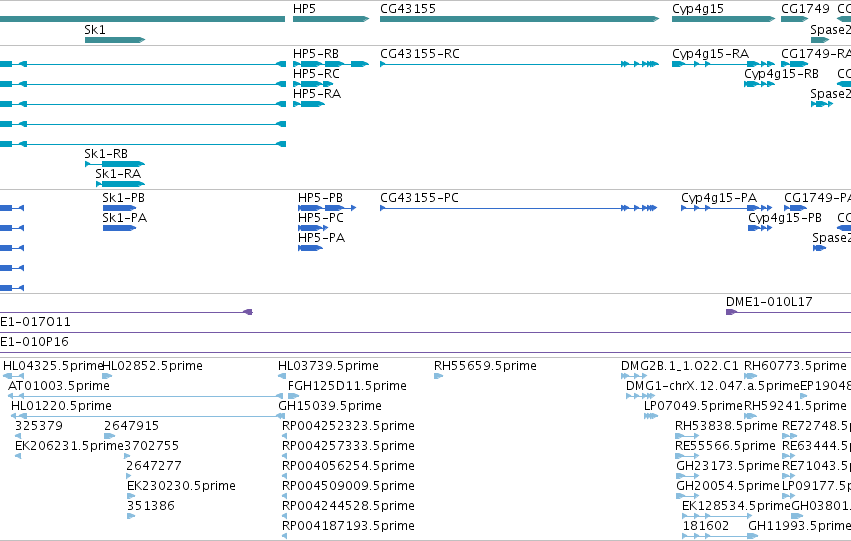Viewport: 851px width, 541px height.
Task: Select FGH125D11.5prime EST label
Action: tap(347, 386)
